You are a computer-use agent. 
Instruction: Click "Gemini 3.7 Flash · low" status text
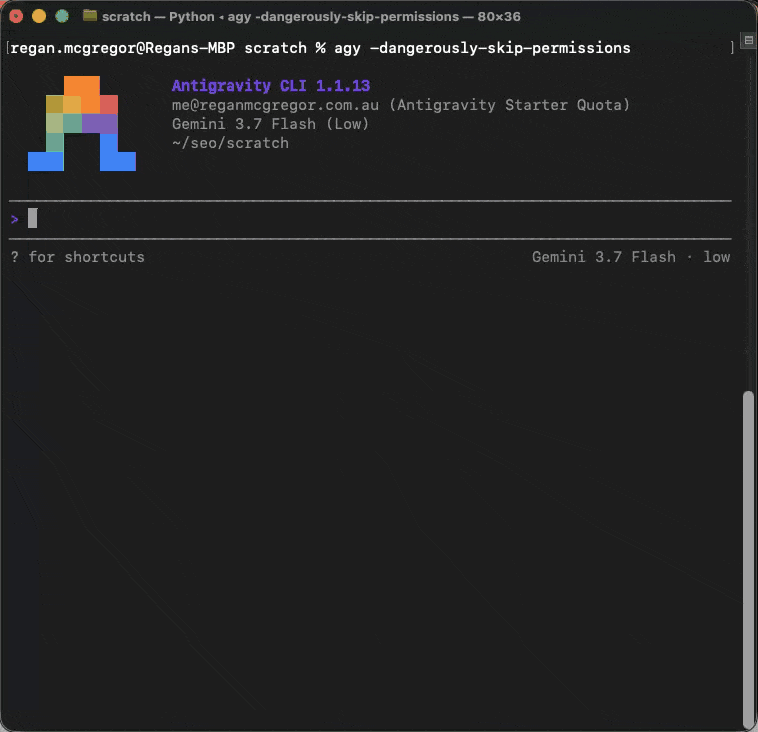(x=631, y=257)
